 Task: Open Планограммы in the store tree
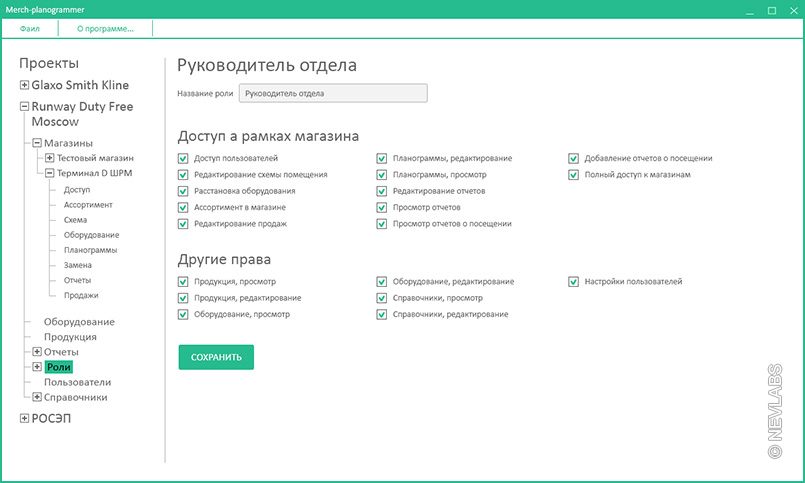90,250
